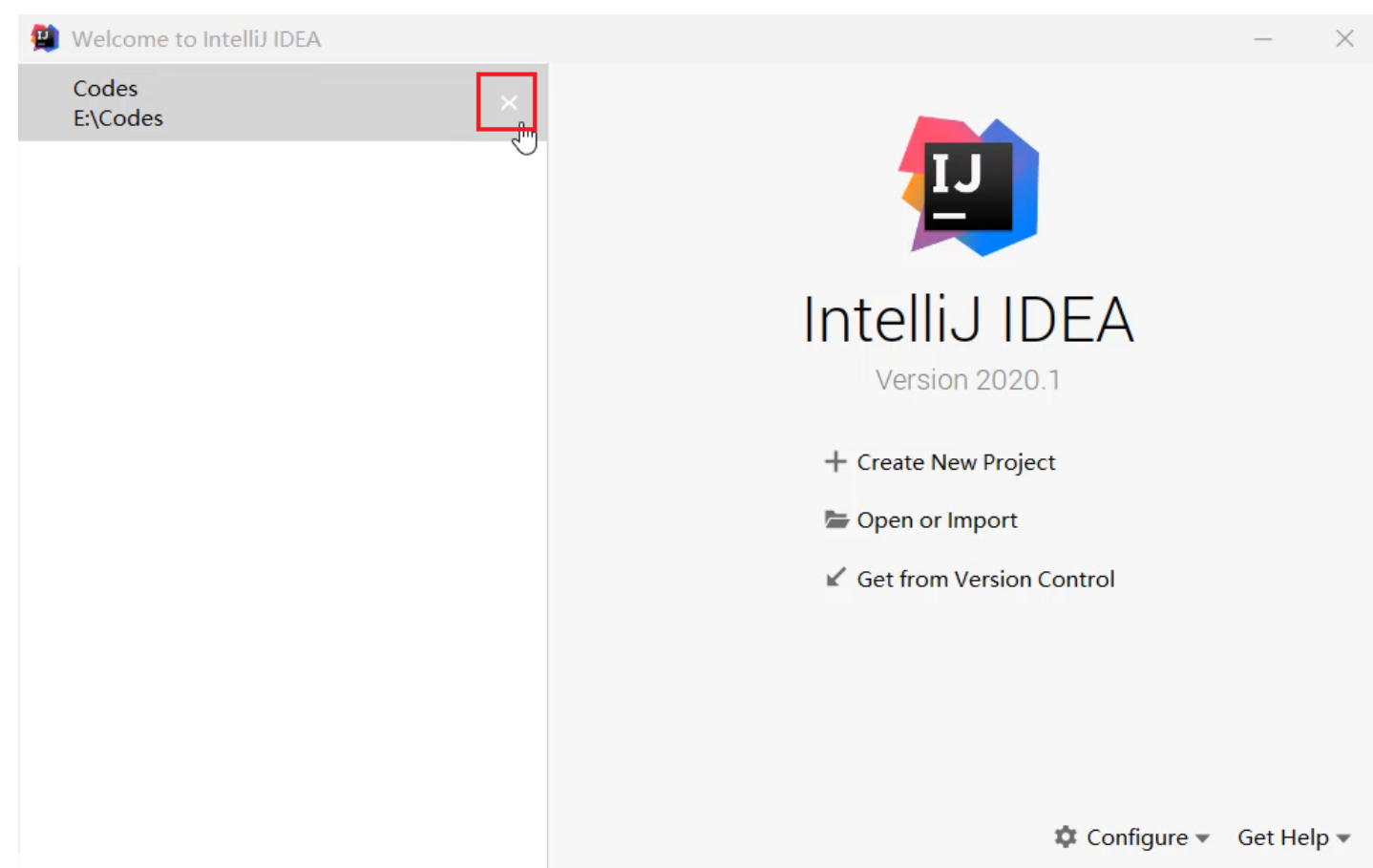Image resolution: width=1373 pixels, height=868 pixels.
Task: Click the folder icon beside Open or Import
Action: (836, 520)
